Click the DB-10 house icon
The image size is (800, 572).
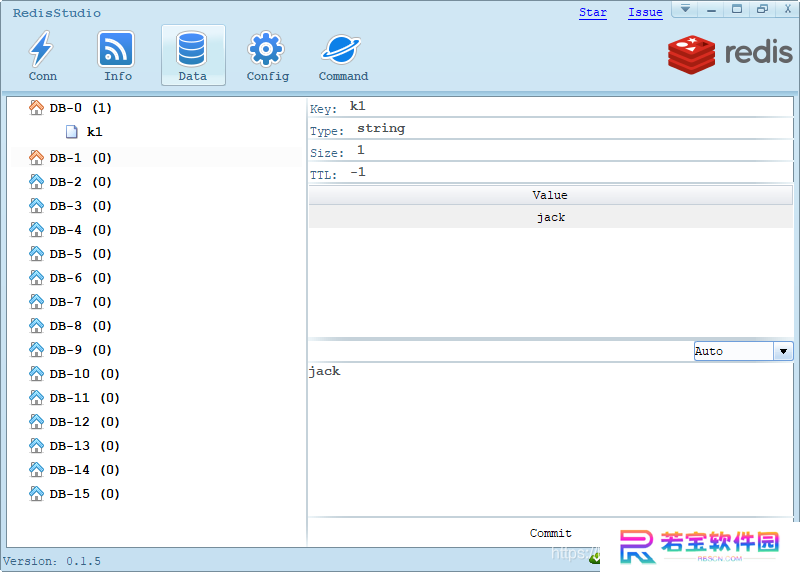(36, 374)
